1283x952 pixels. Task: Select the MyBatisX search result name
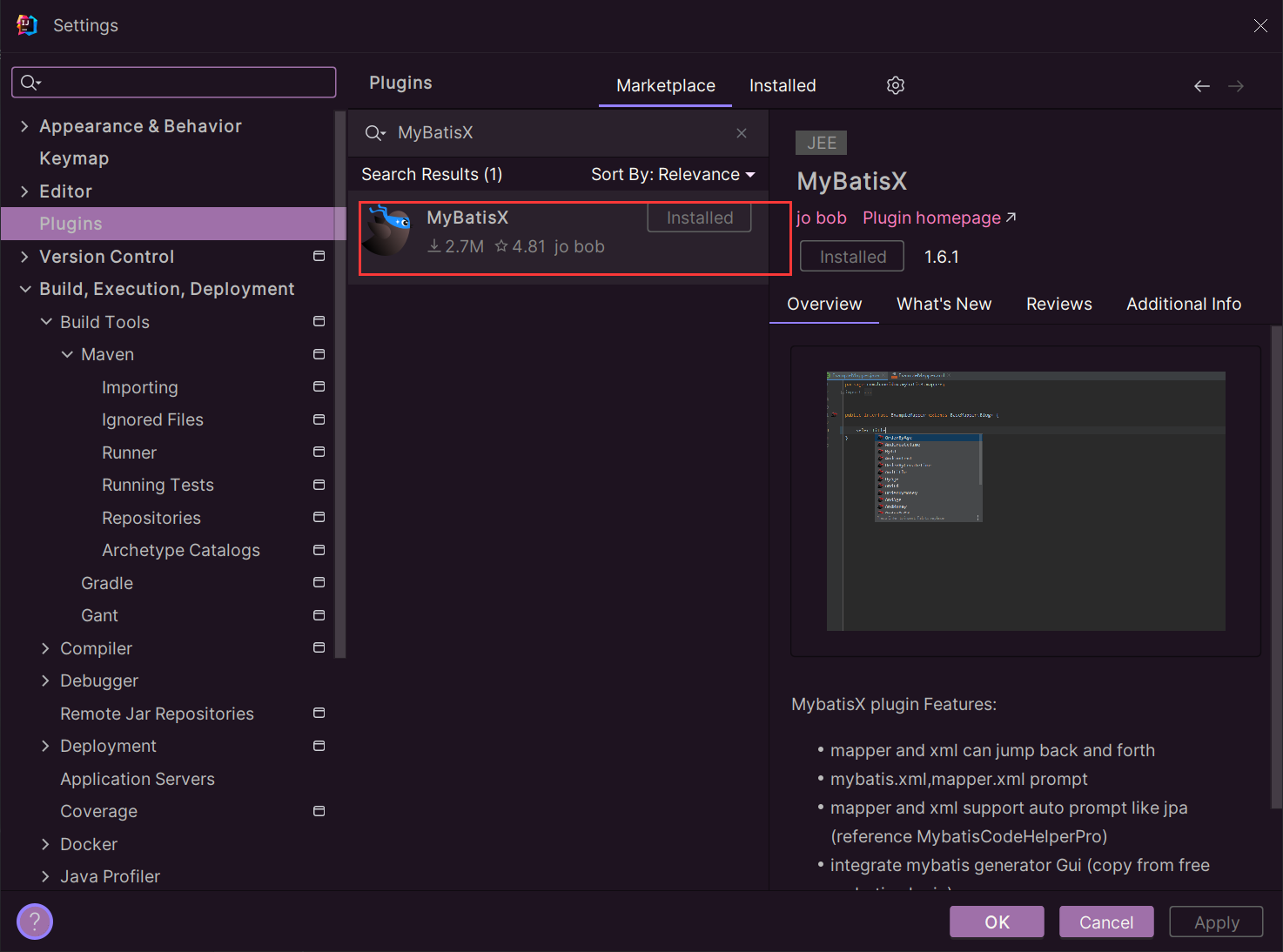pyautogui.click(x=467, y=218)
